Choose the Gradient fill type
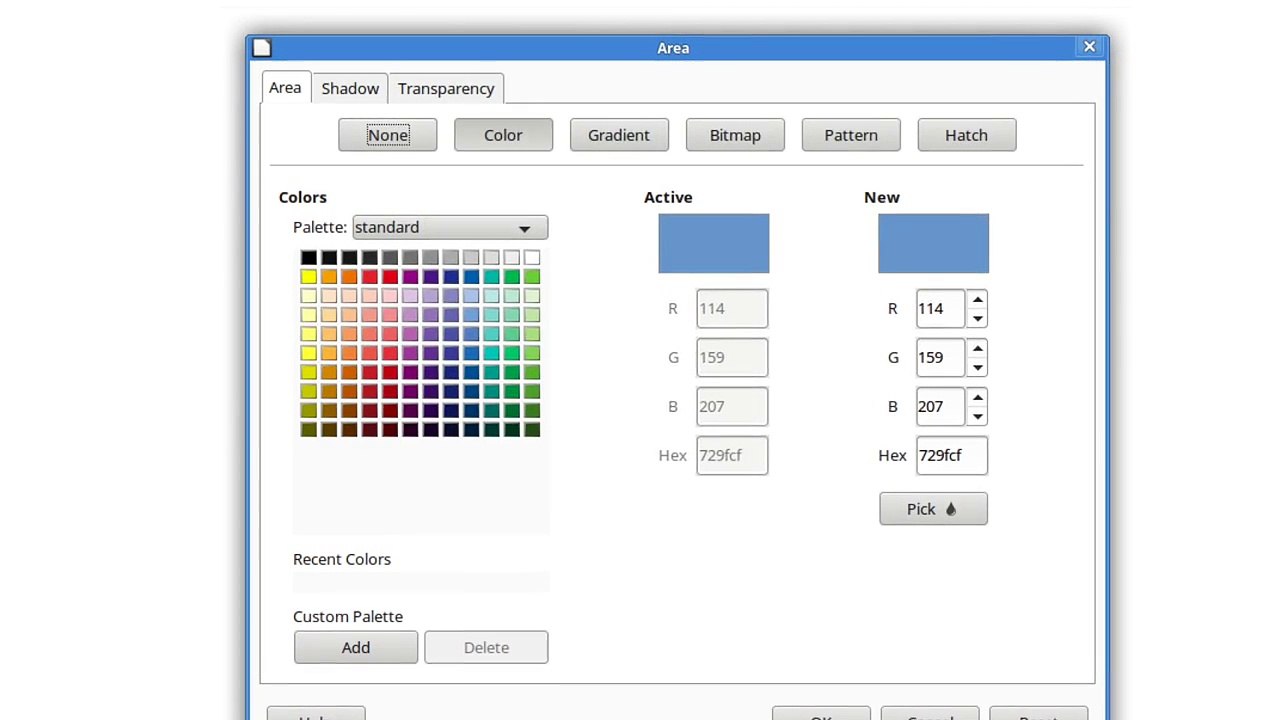This screenshot has width=1280, height=720. coord(619,135)
